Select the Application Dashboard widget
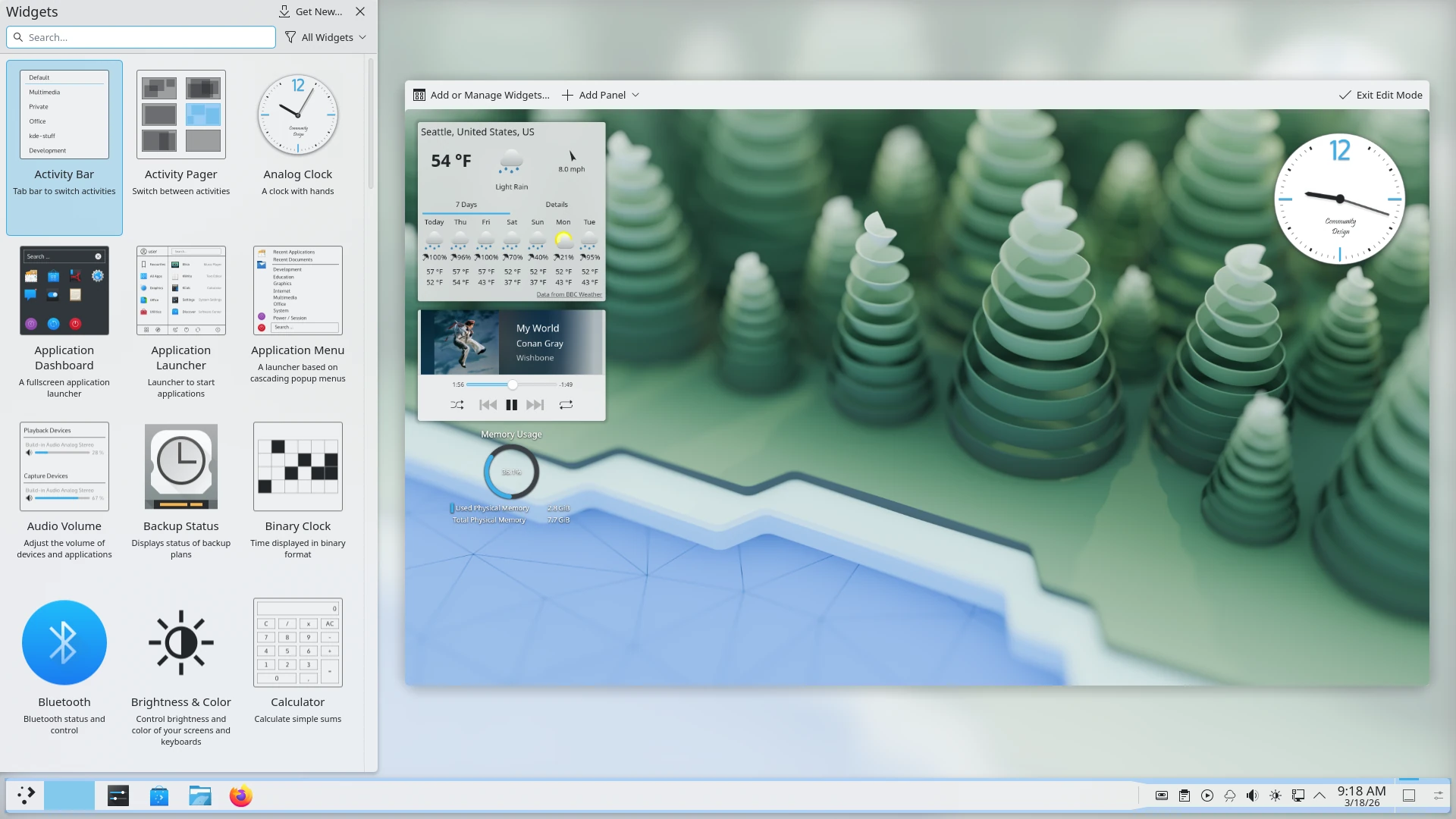The height and width of the screenshot is (819, 1456). coord(64,324)
